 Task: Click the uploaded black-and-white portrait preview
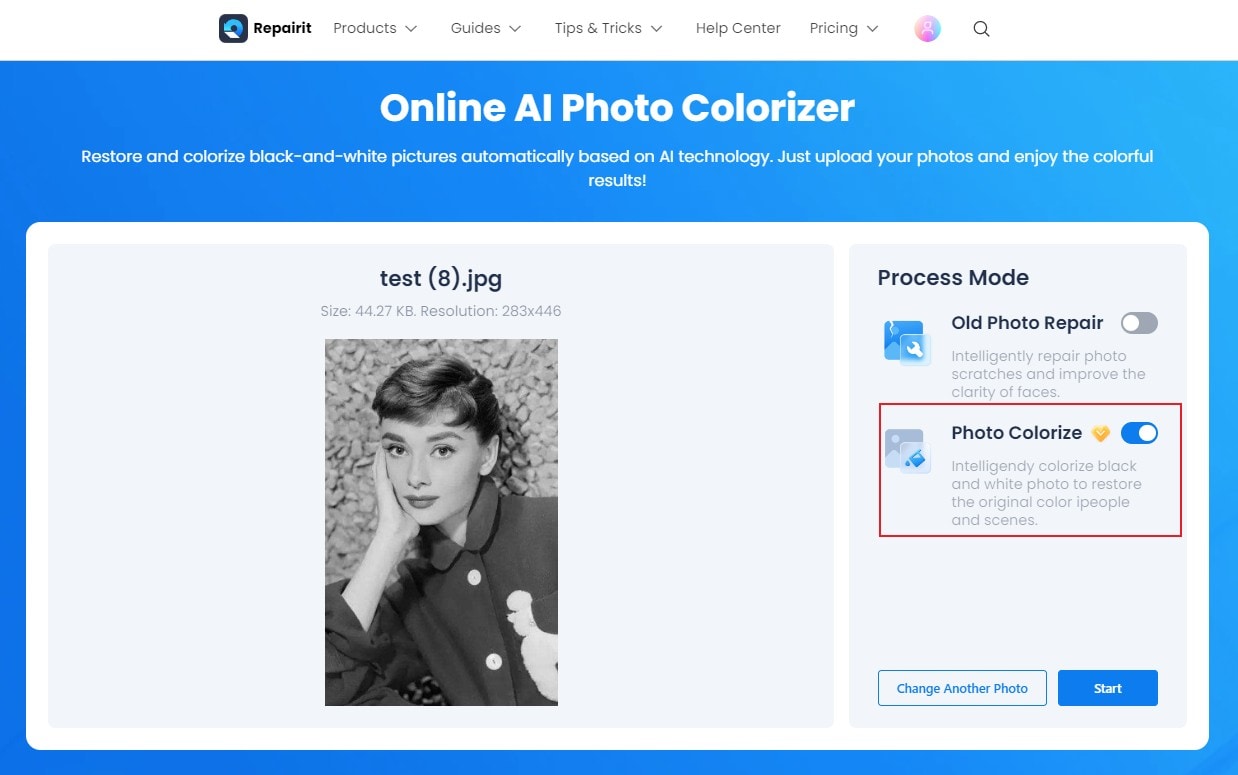pos(441,522)
